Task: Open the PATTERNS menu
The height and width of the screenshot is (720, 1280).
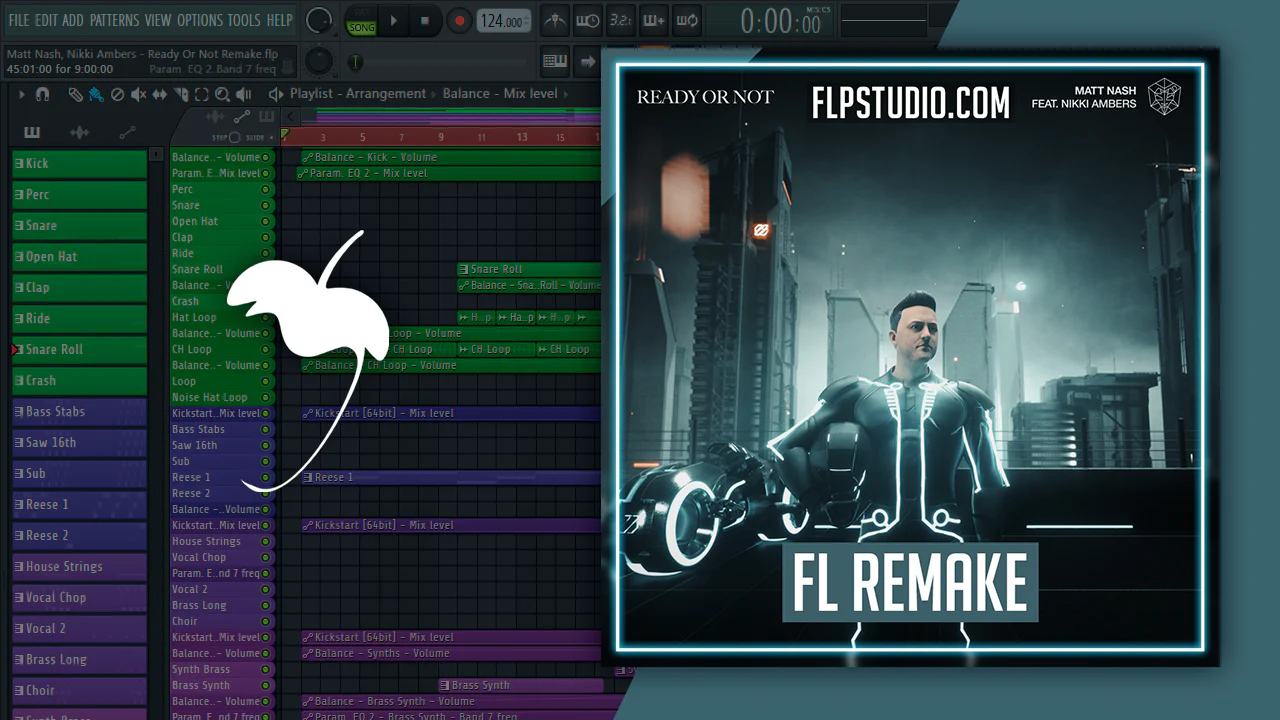Action: click(x=114, y=20)
